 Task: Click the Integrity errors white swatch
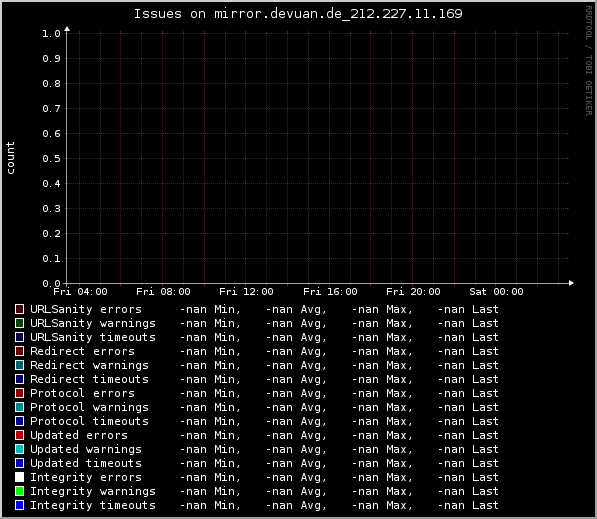(19, 477)
